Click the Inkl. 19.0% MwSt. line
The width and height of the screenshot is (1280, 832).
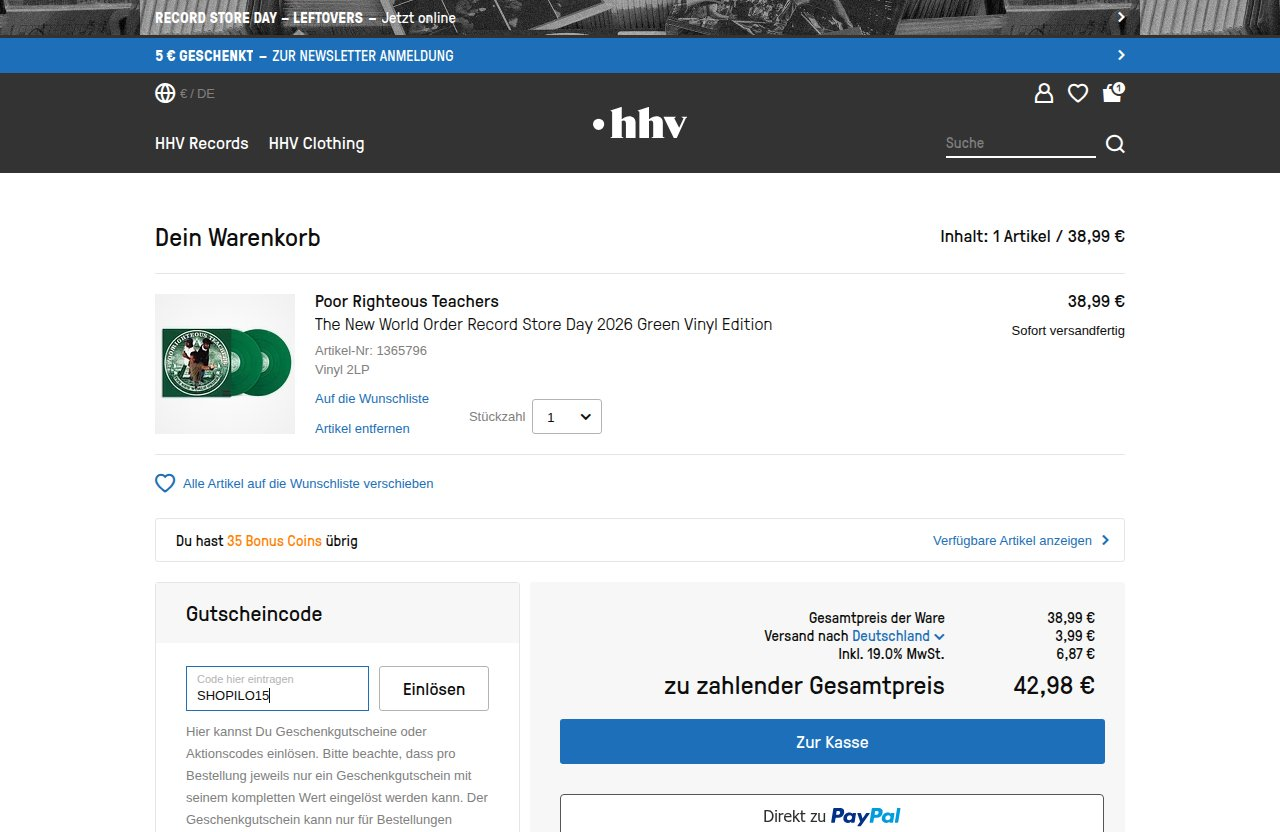(x=891, y=654)
